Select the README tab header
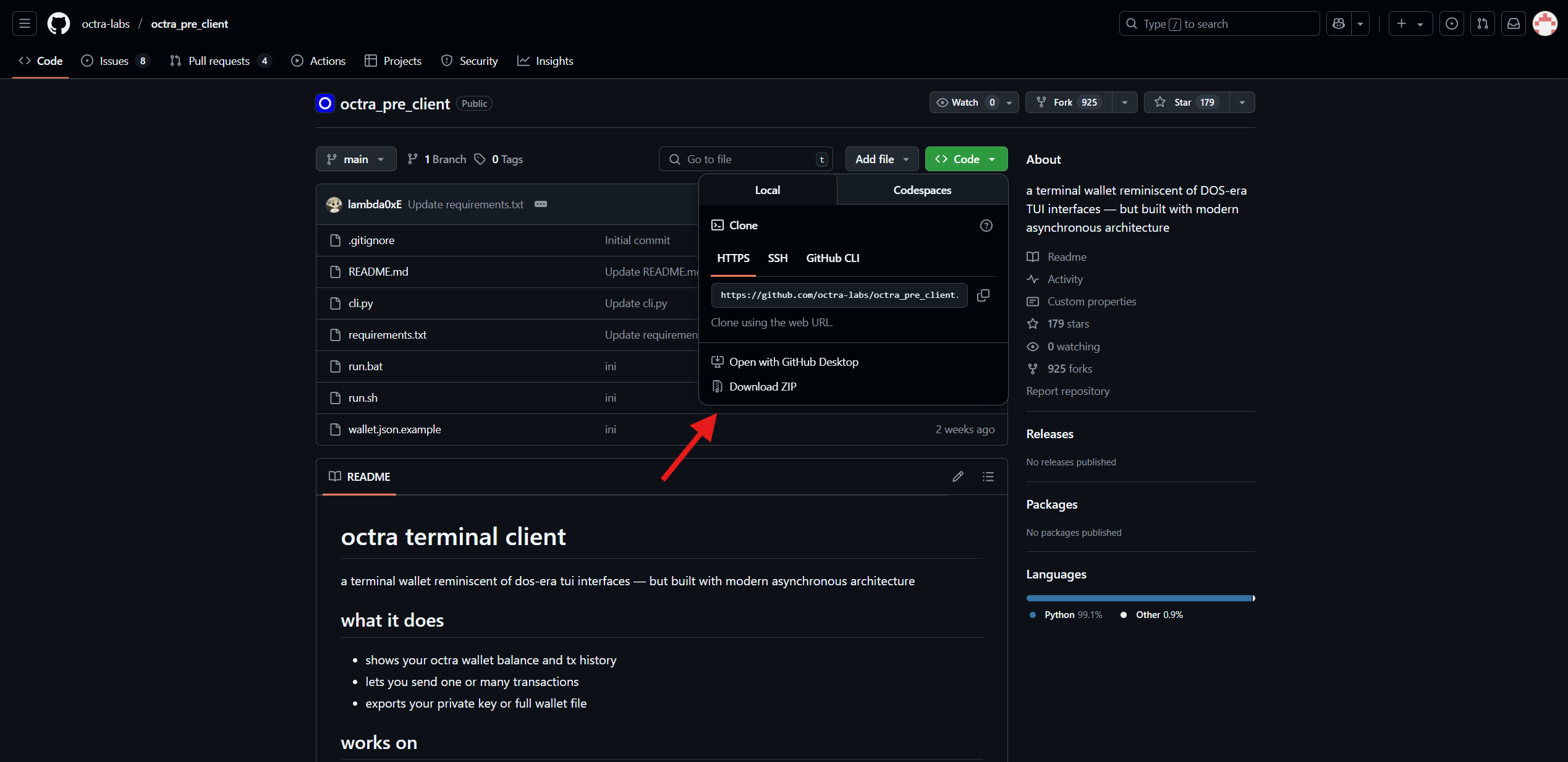Image resolution: width=1568 pixels, height=762 pixels. [x=359, y=476]
